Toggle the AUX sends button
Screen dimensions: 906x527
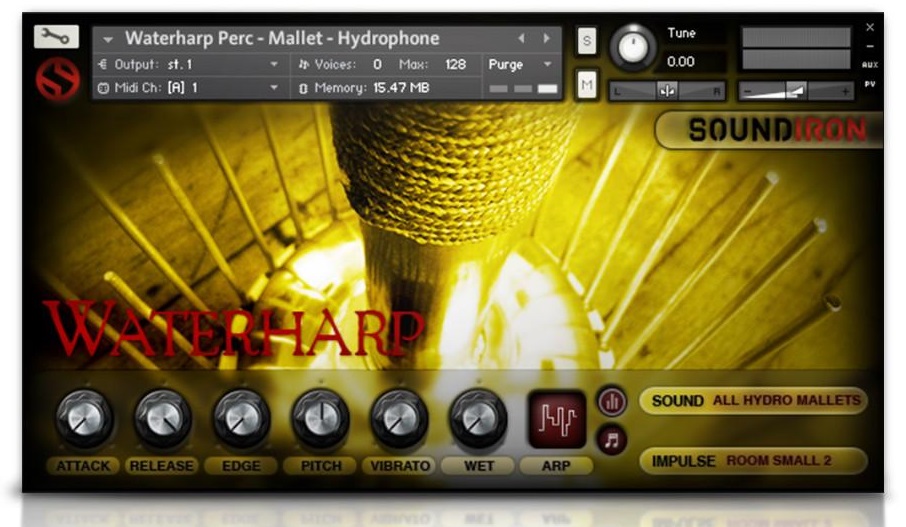coord(870,65)
